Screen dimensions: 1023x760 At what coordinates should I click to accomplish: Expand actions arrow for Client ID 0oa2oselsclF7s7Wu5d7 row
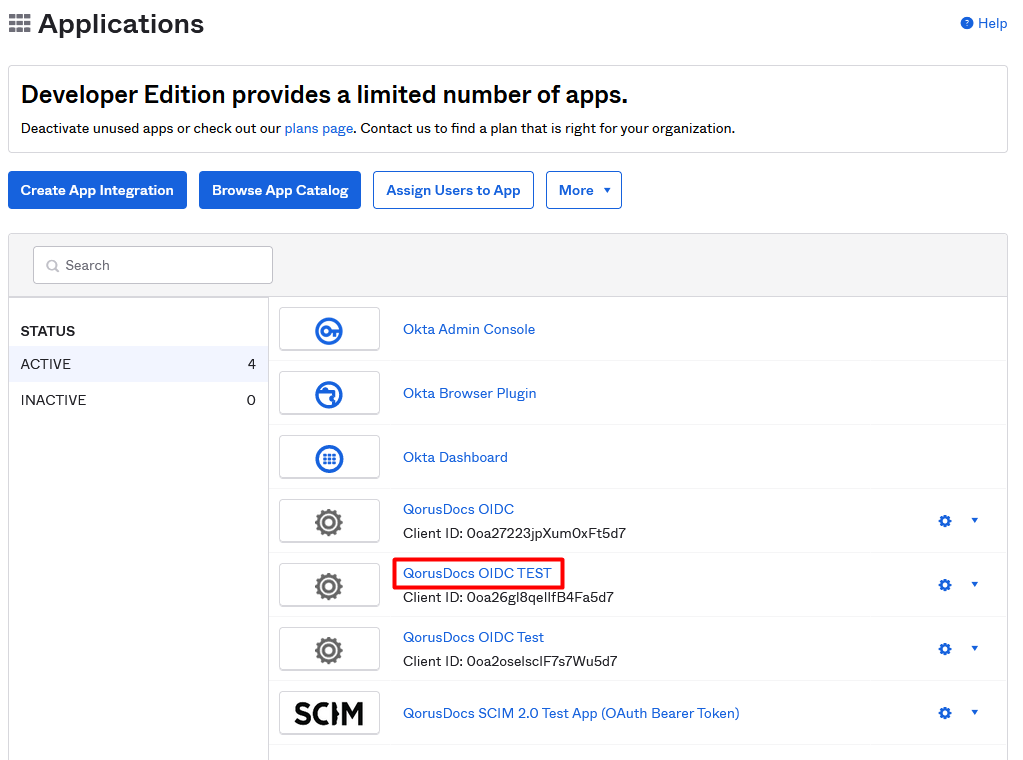click(975, 648)
